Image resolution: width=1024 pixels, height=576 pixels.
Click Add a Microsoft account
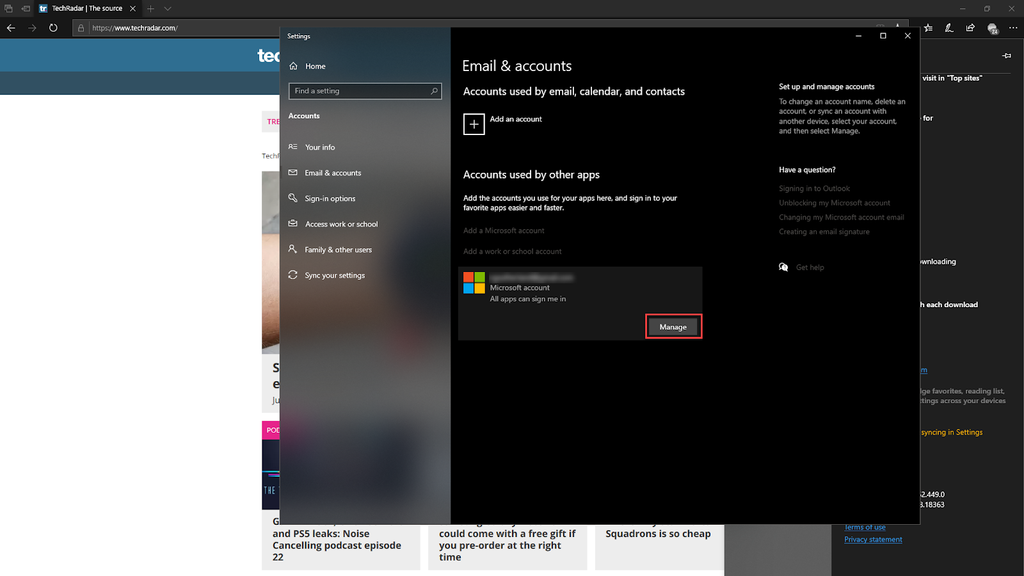[504, 230]
